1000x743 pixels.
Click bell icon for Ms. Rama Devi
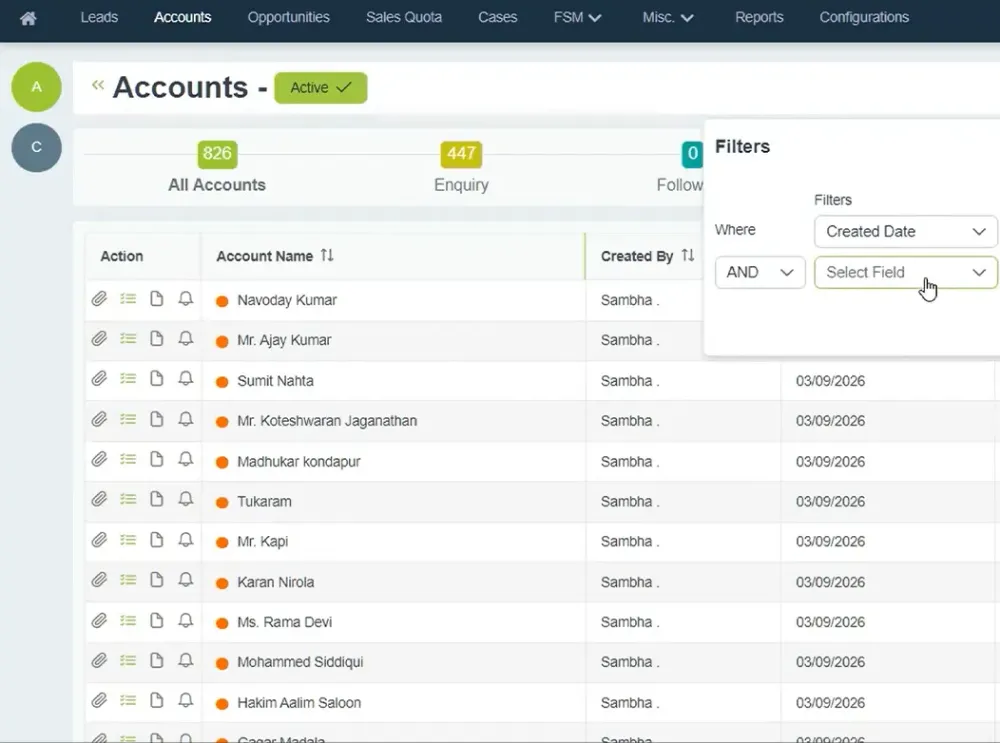[x=185, y=620]
